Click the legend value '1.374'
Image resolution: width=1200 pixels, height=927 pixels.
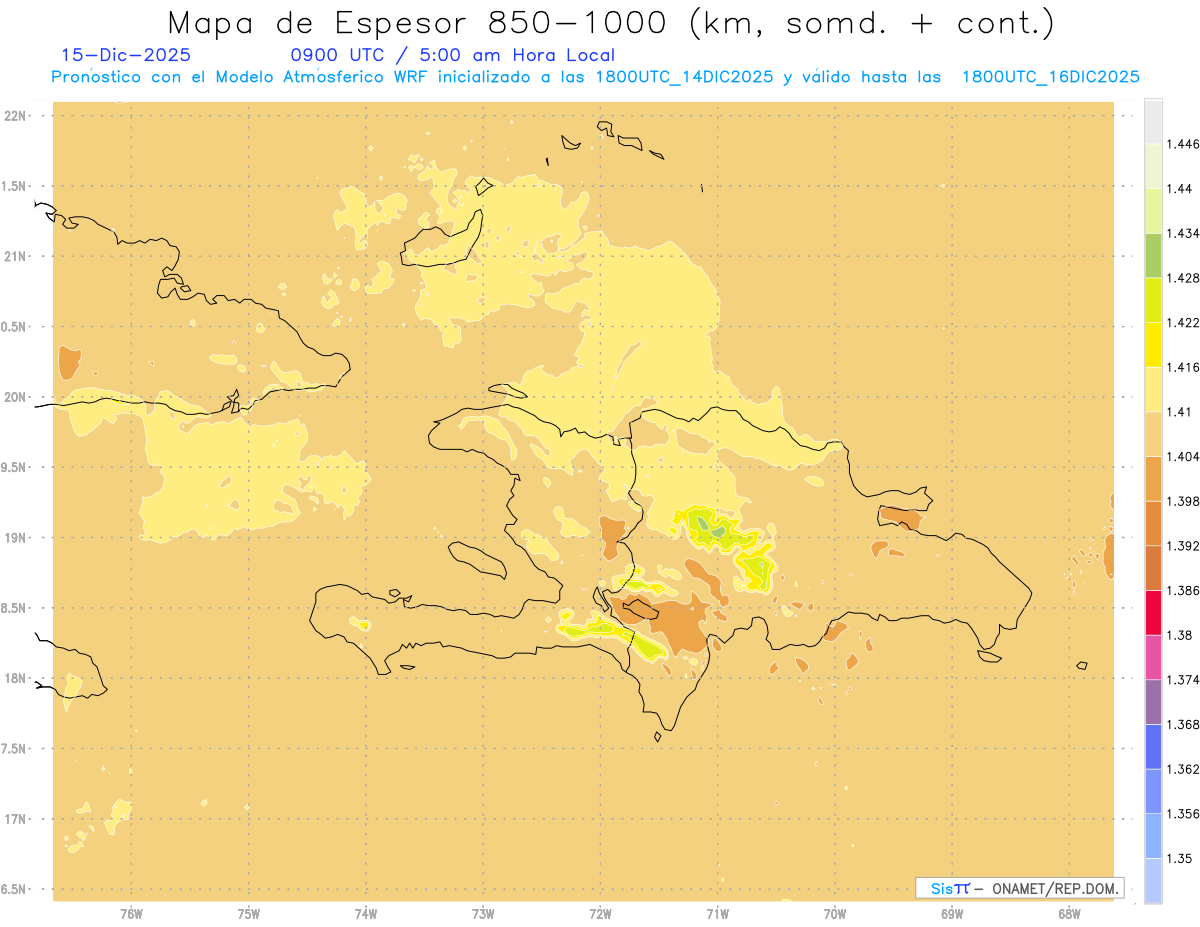[x=1185, y=680]
